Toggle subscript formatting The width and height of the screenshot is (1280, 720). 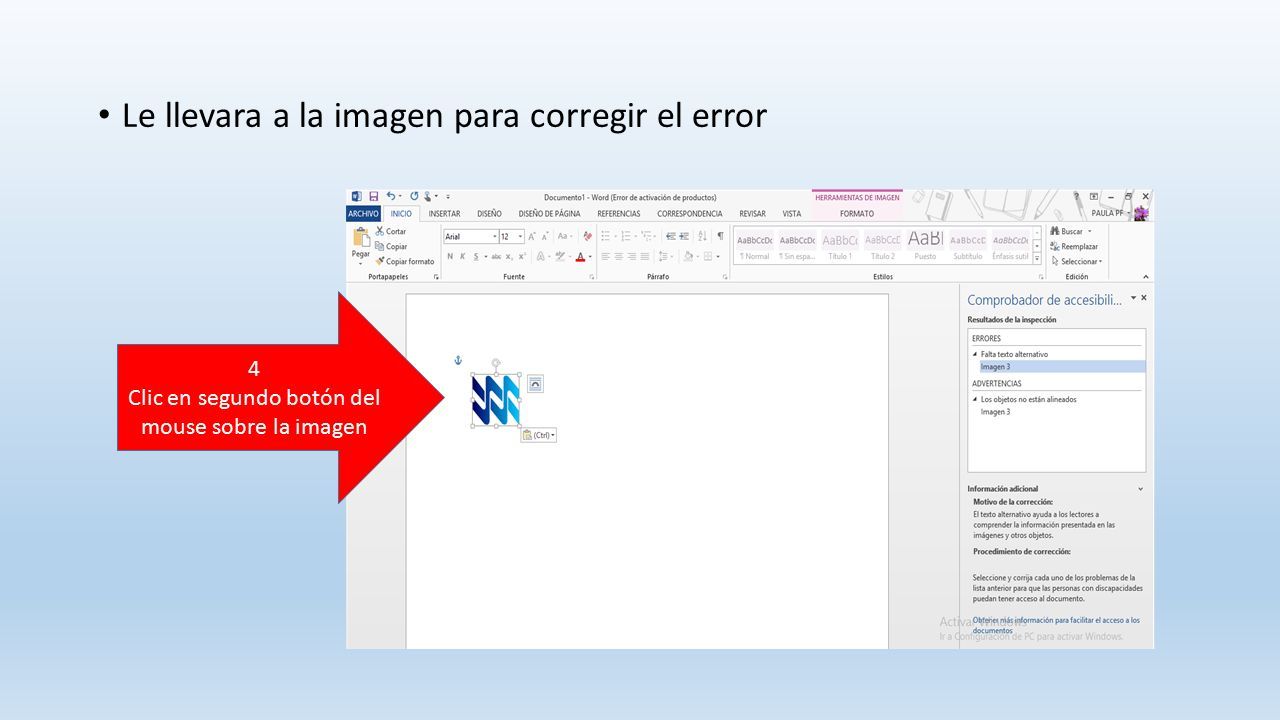tap(509, 257)
